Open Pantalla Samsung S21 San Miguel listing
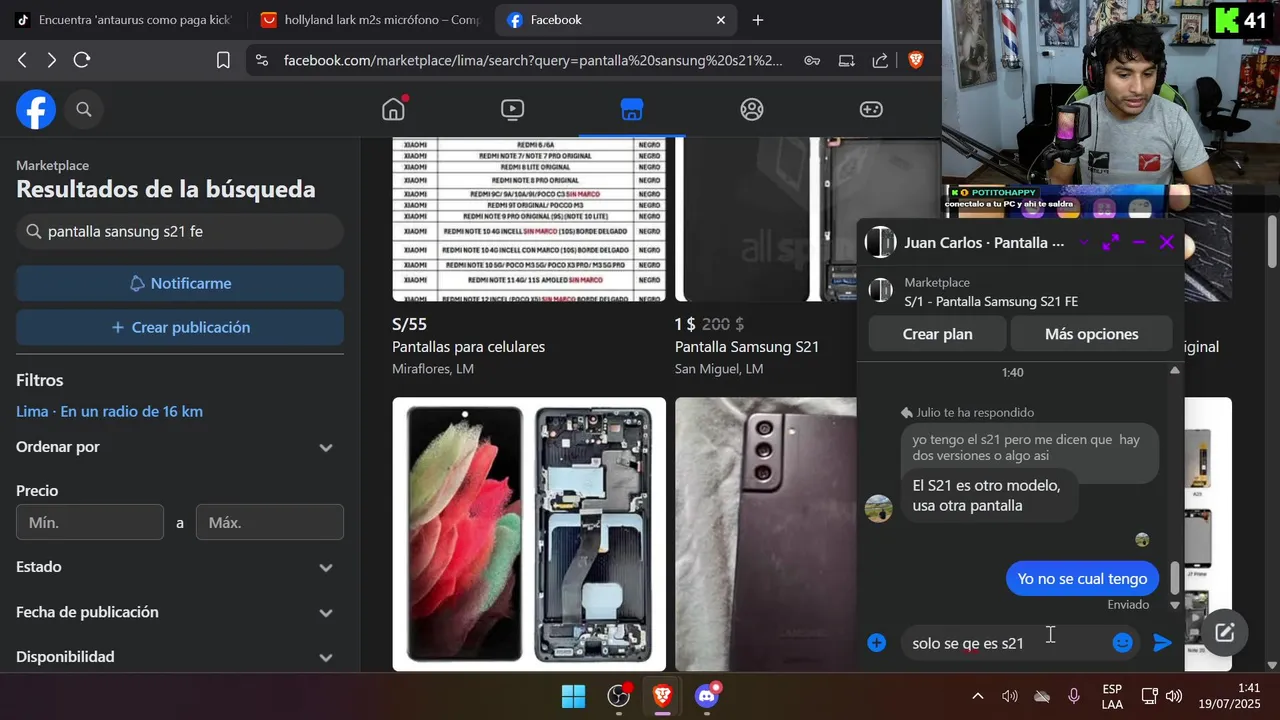The height and width of the screenshot is (720, 1280). tap(765, 219)
